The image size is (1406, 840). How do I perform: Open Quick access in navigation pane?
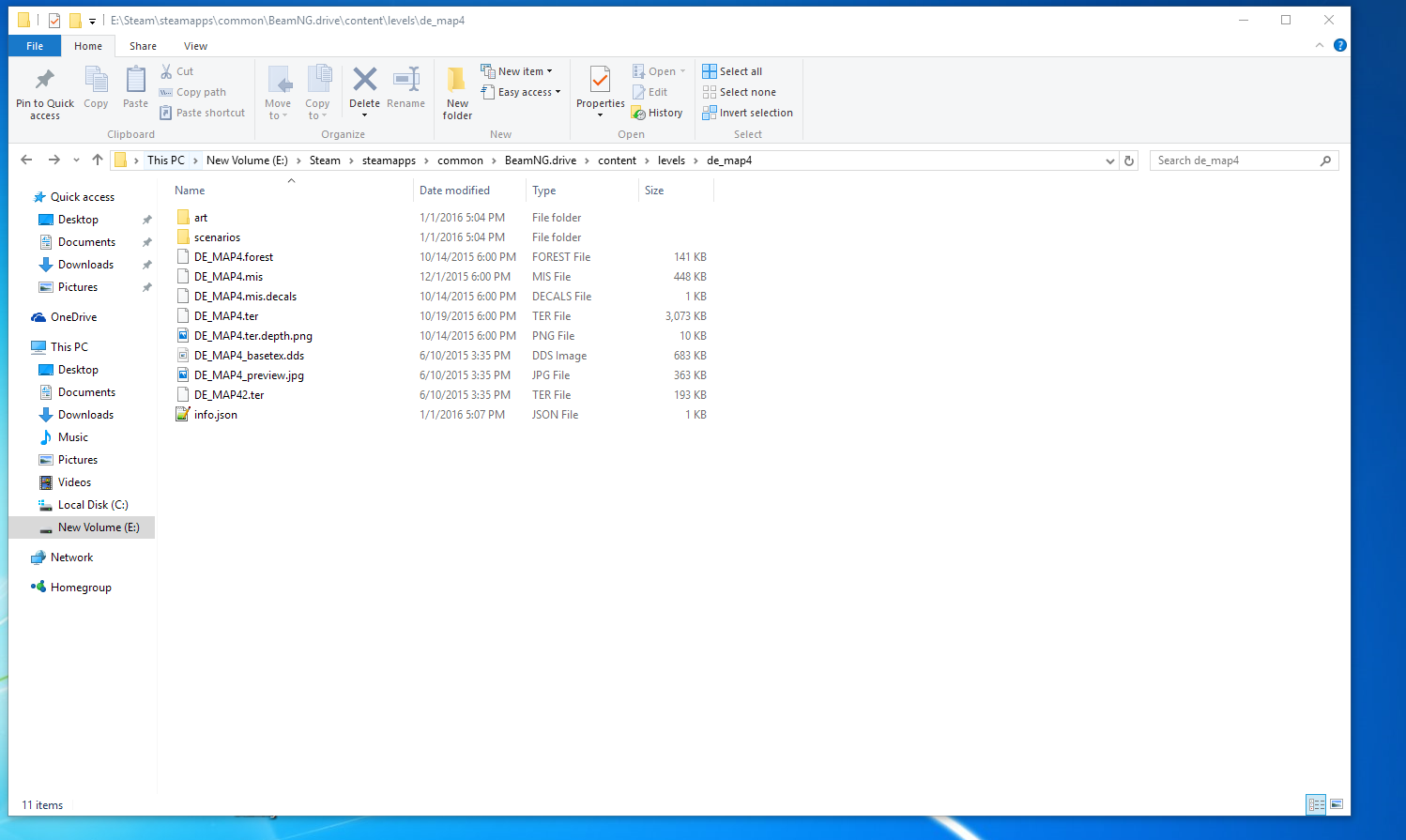(x=83, y=197)
